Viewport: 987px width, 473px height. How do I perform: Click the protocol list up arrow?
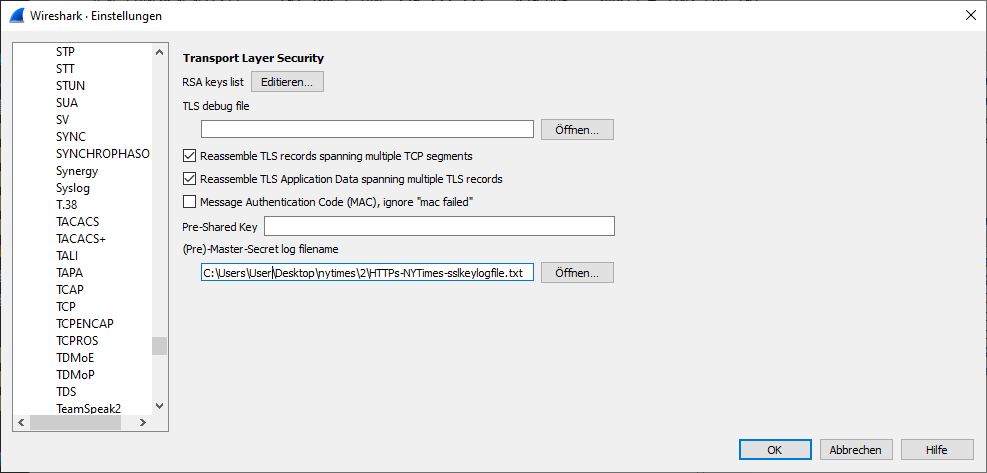tap(159, 52)
